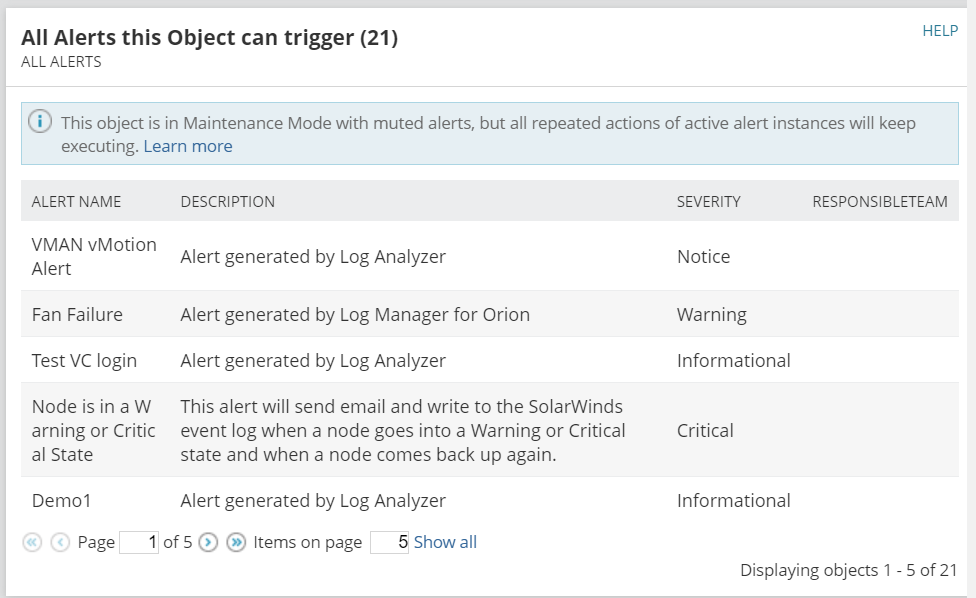Open the HELP link
Screen dimensions: 976x598
click(x=940, y=31)
